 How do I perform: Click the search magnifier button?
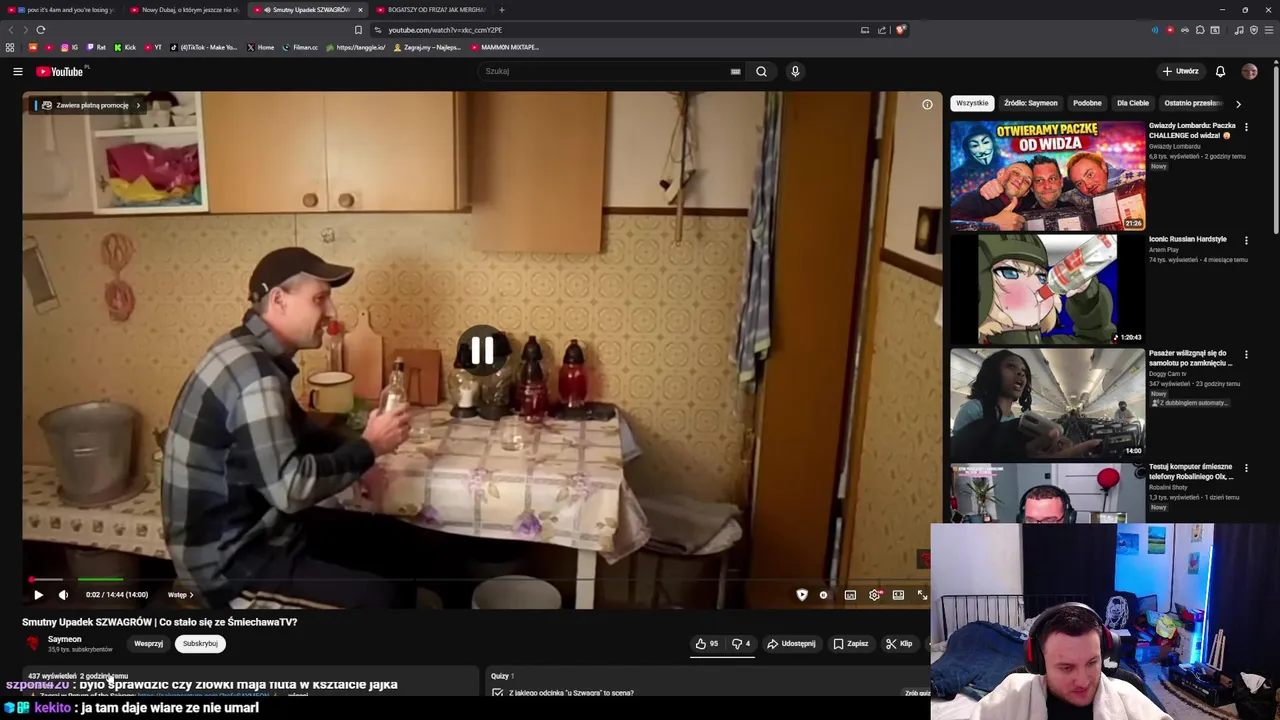(x=761, y=71)
